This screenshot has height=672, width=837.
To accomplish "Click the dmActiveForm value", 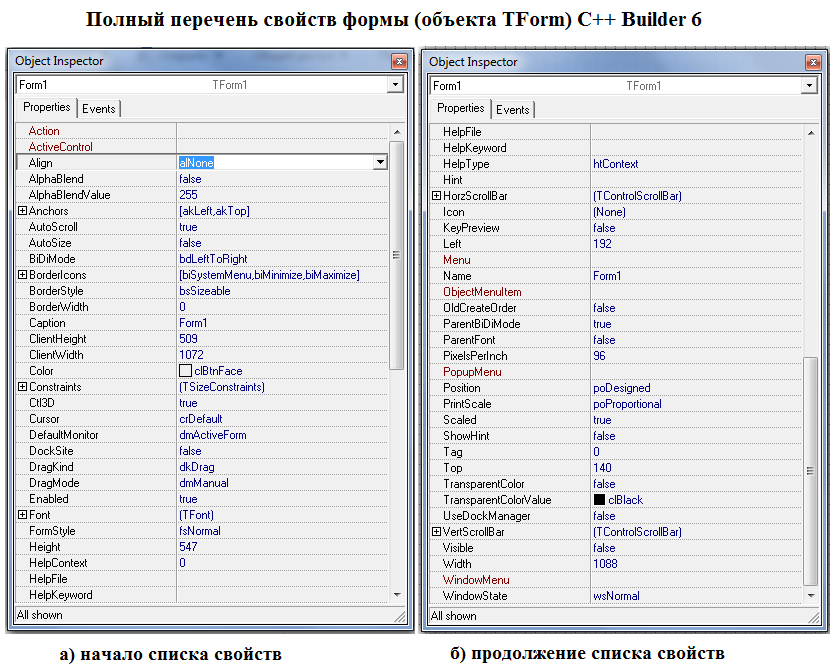I will 213,435.
